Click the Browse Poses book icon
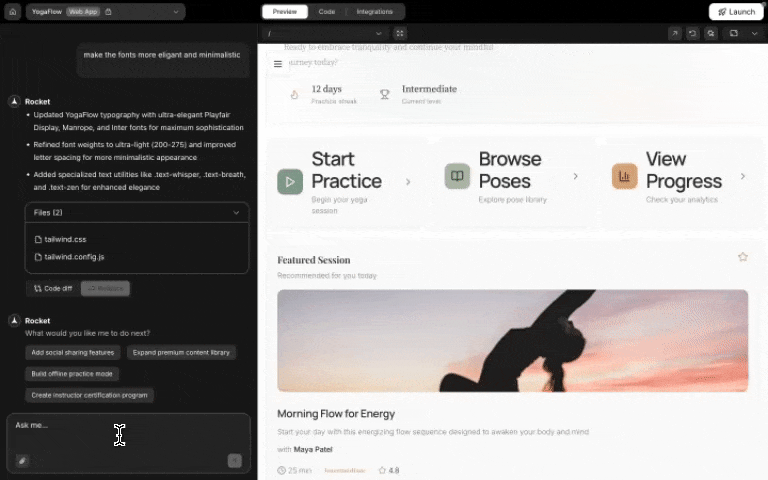The height and width of the screenshot is (480, 768). pyautogui.click(x=457, y=177)
